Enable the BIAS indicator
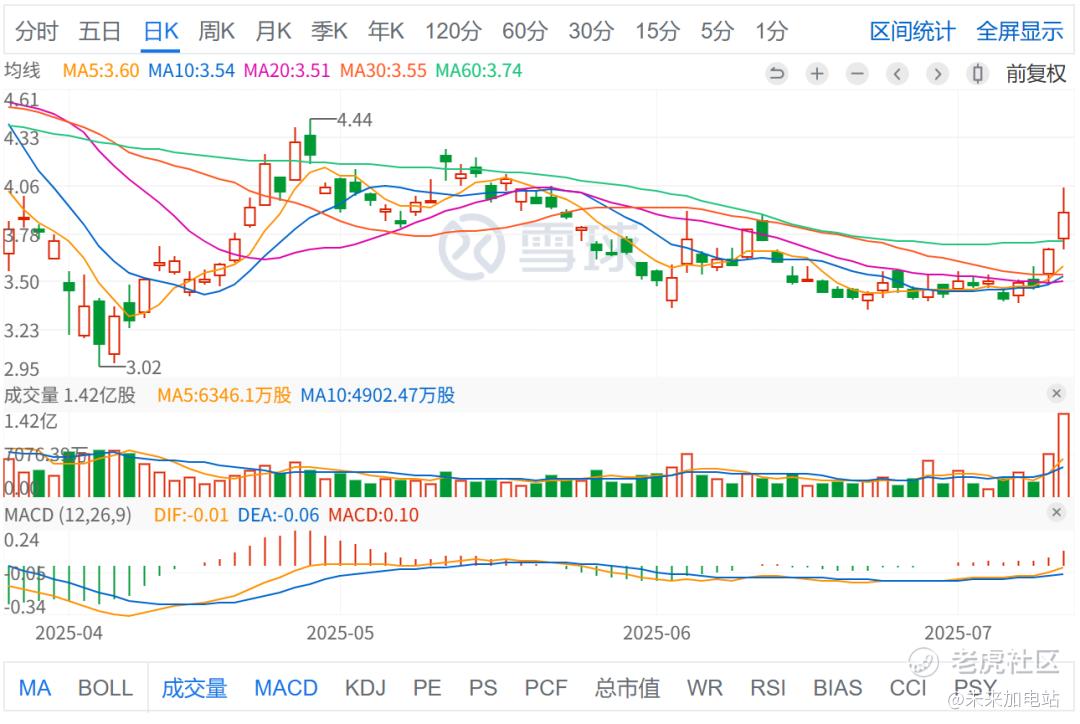 (x=838, y=687)
